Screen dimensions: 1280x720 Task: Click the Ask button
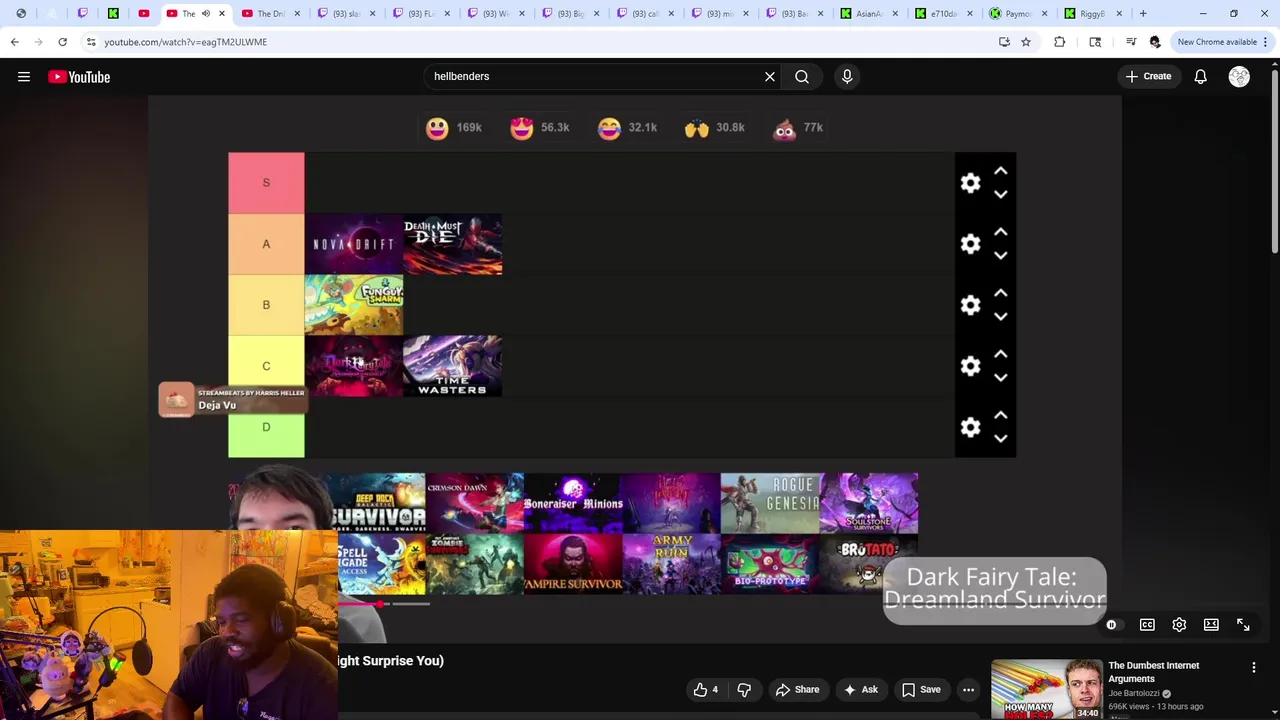coord(860,689)
